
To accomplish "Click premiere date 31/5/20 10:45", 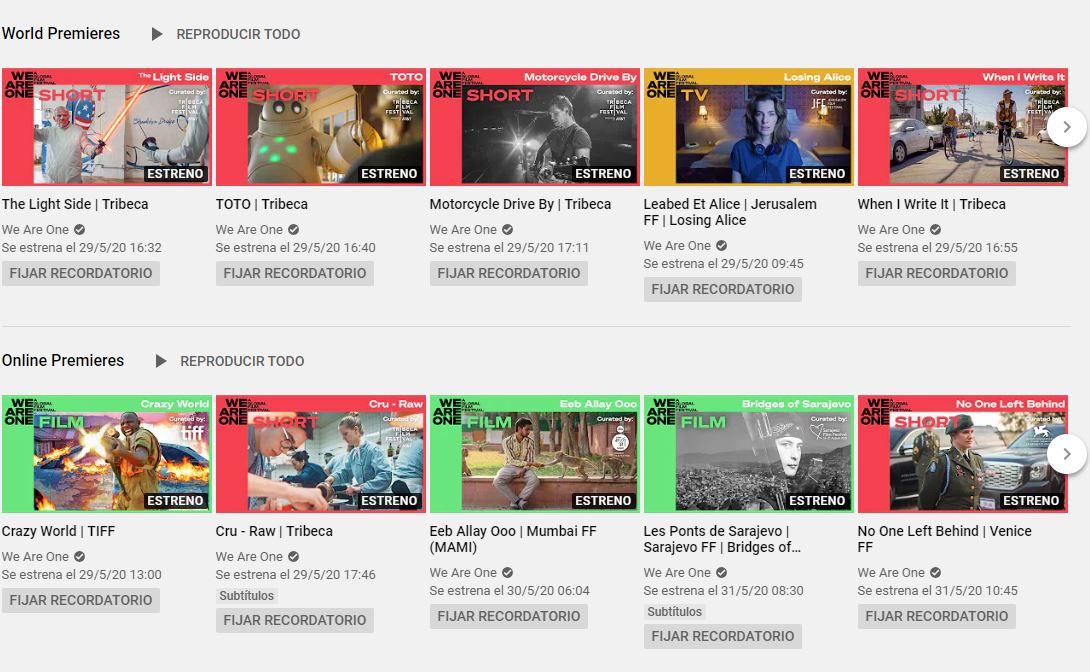I will pyautogui.click(x=938, y=591).
